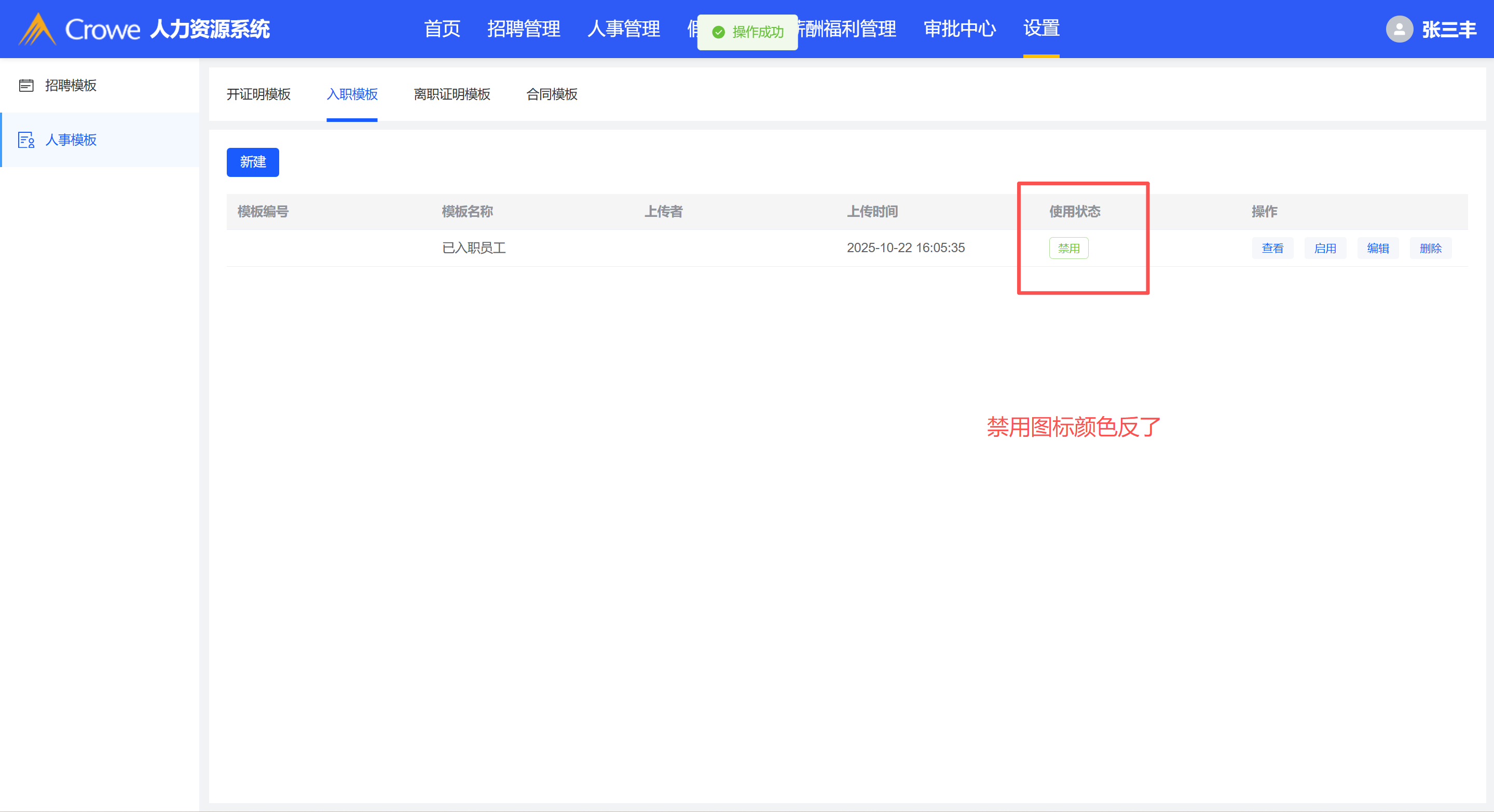Click the 人事模板 sidebar icon
1494x812 pixels.
26,140
